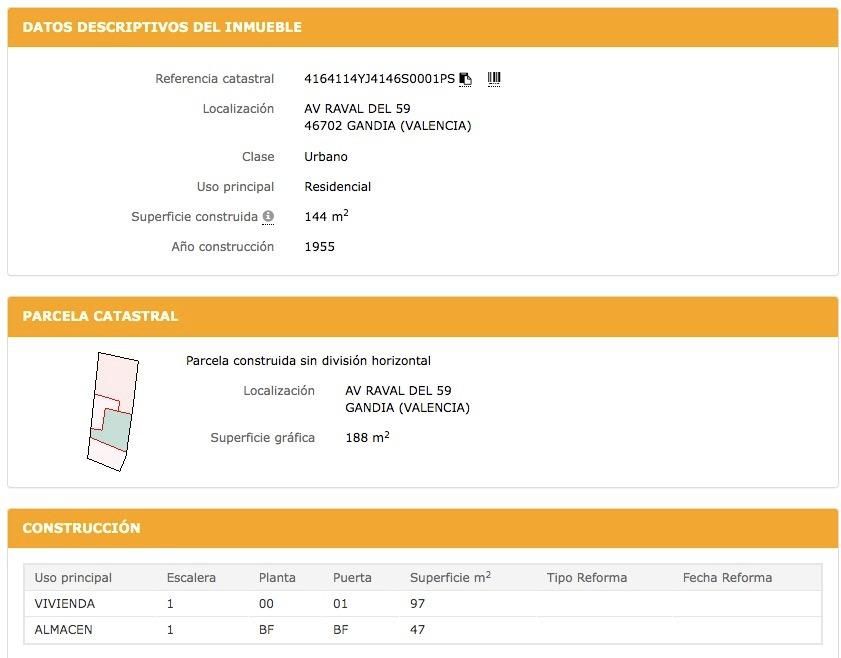Click the Escalera column header
Viewport: 841px width, 658px height.
(x=190, y=577)
